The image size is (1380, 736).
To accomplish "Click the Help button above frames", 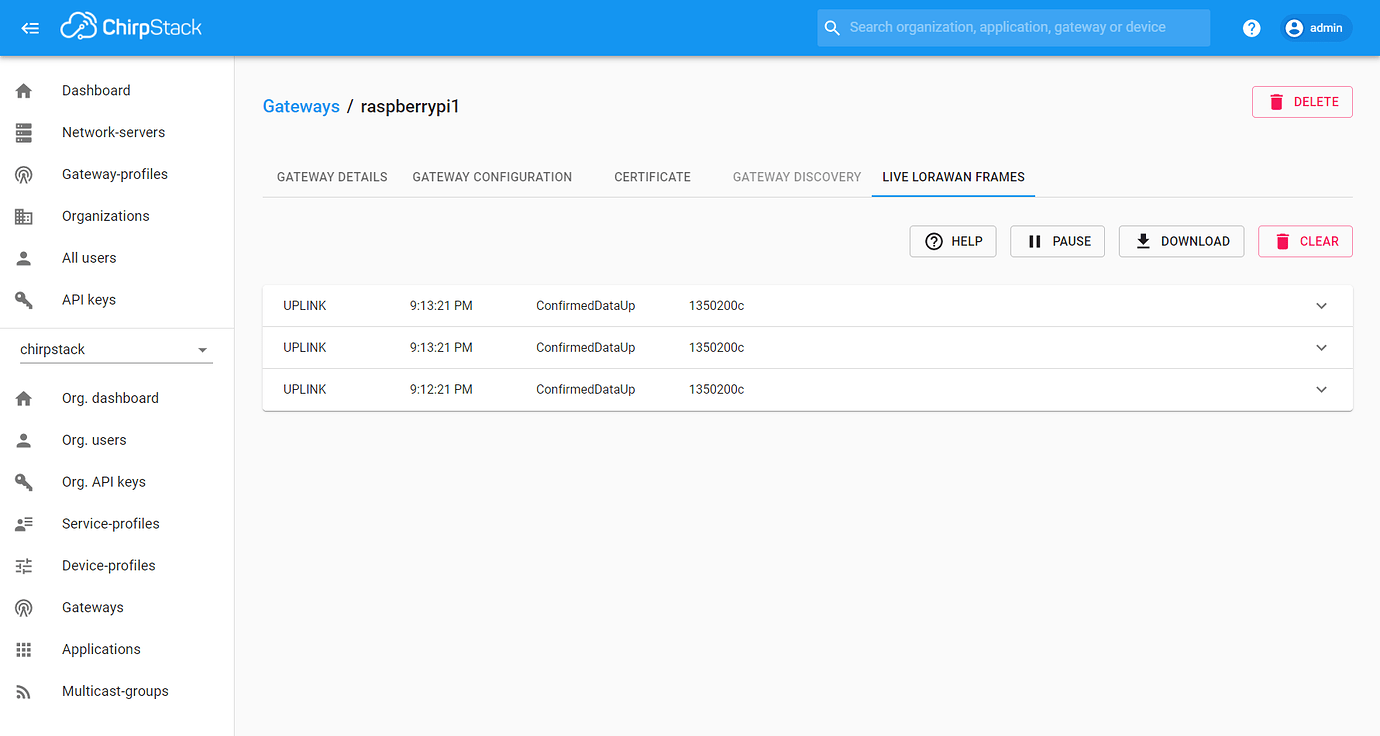I will 953,241.
